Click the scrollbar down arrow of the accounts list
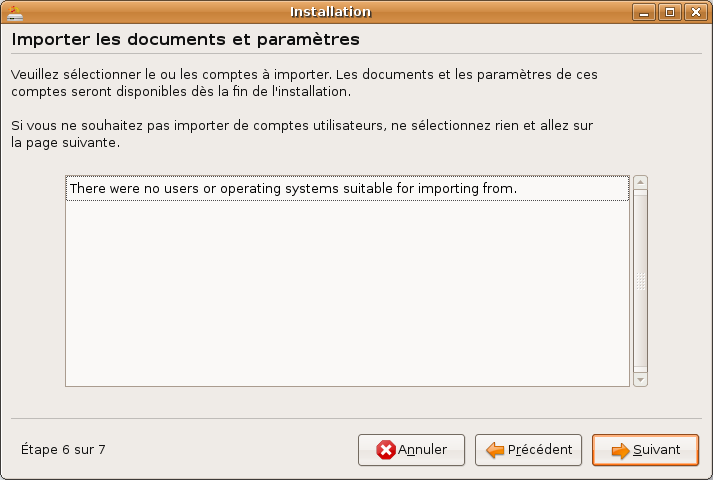 pyautogui.click(x=640, y=380)
